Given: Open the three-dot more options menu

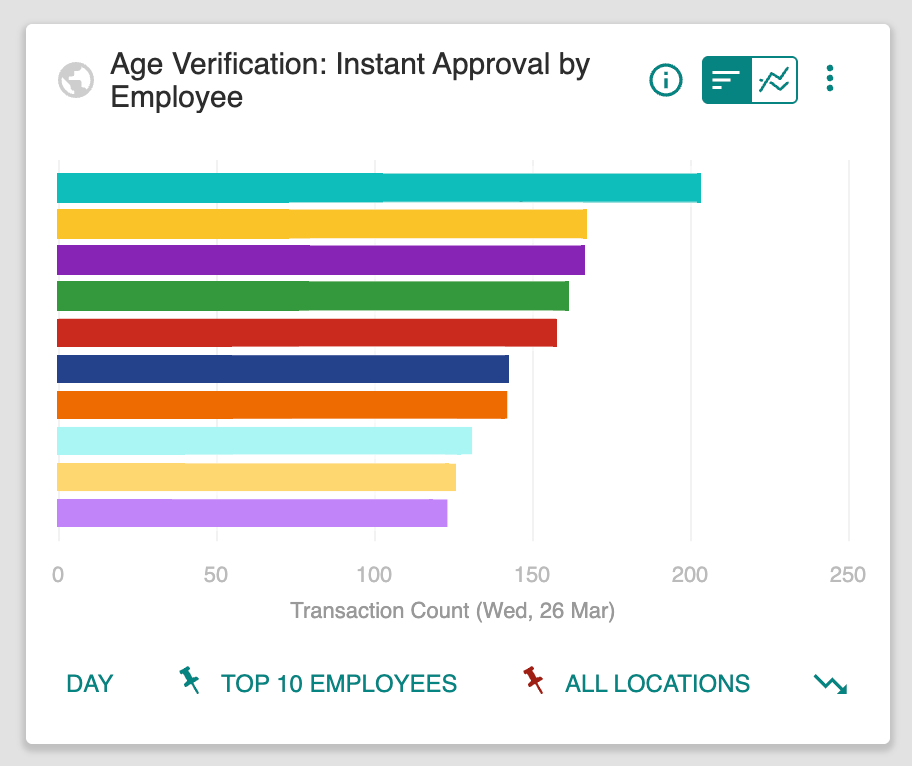Looking at the screenshot, I should click(830, 79).
